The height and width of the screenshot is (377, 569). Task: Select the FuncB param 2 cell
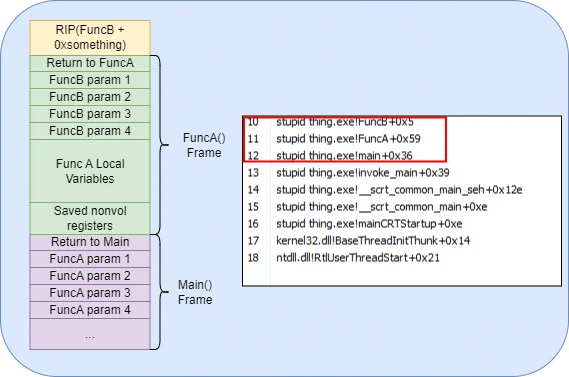(x=90, y=97)
